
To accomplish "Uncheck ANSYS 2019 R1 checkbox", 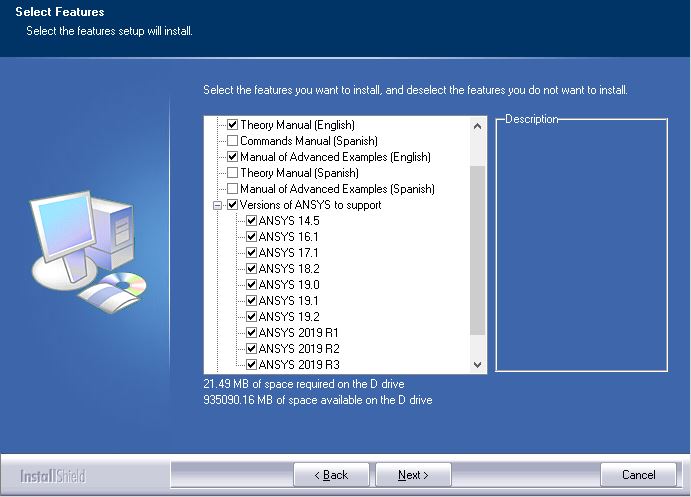I will [x=252, y=333].
